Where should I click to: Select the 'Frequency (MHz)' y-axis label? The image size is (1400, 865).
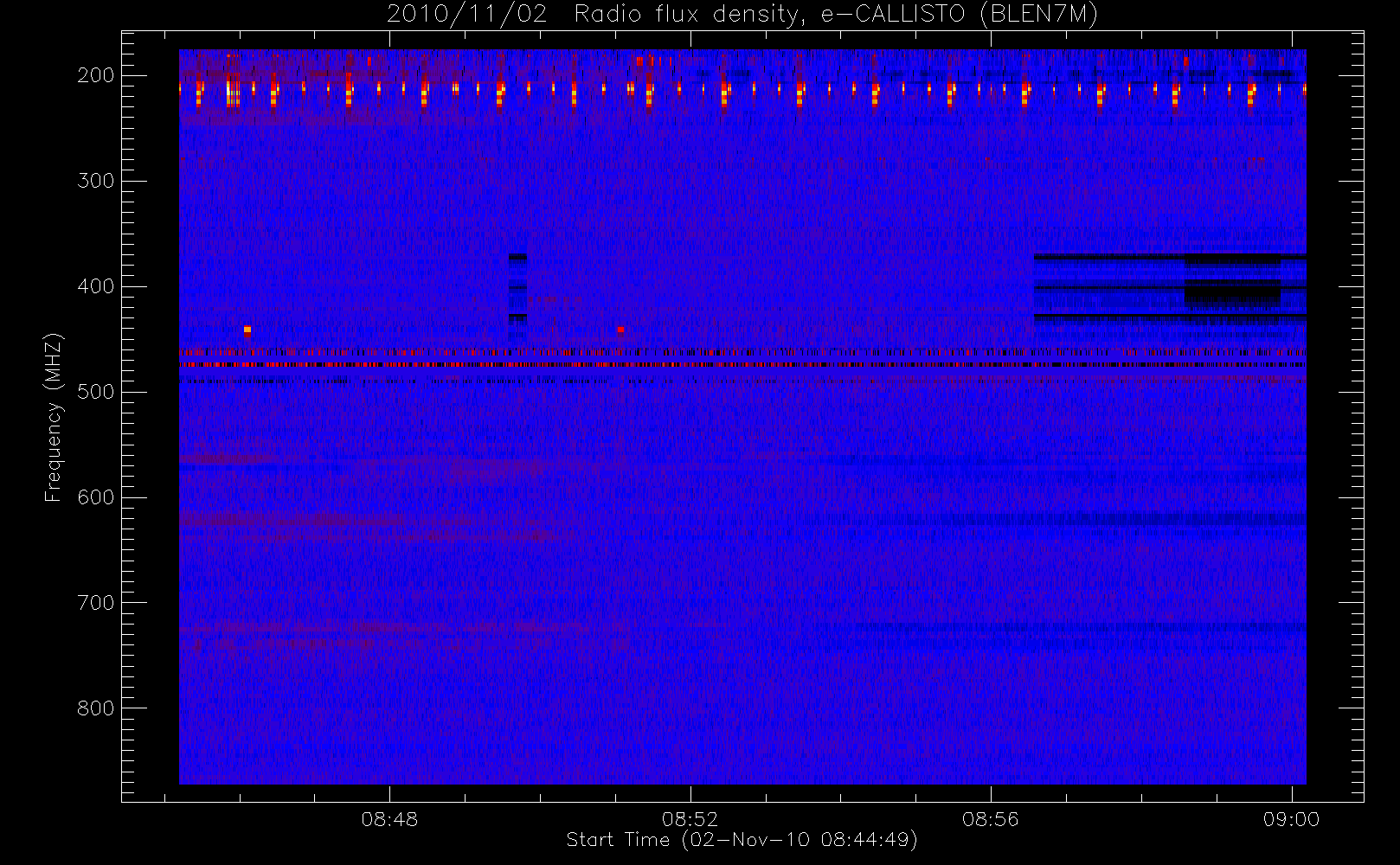pos(54,417)
